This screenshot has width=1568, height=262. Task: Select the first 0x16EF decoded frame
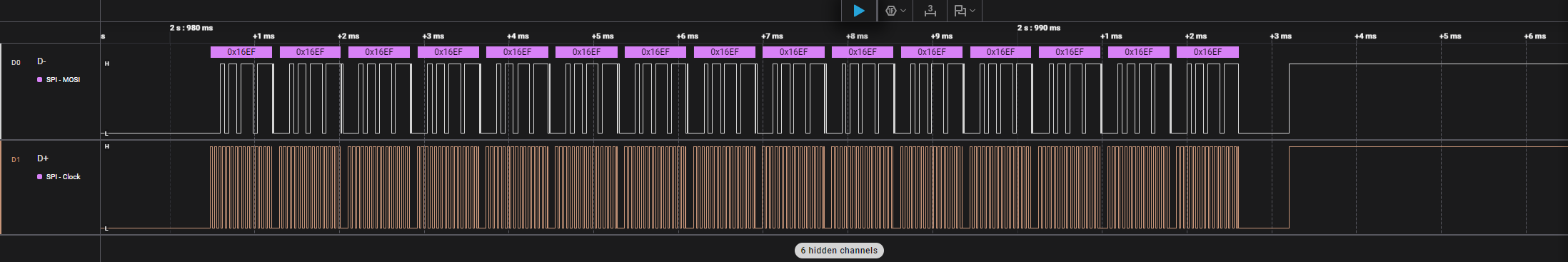241,52
